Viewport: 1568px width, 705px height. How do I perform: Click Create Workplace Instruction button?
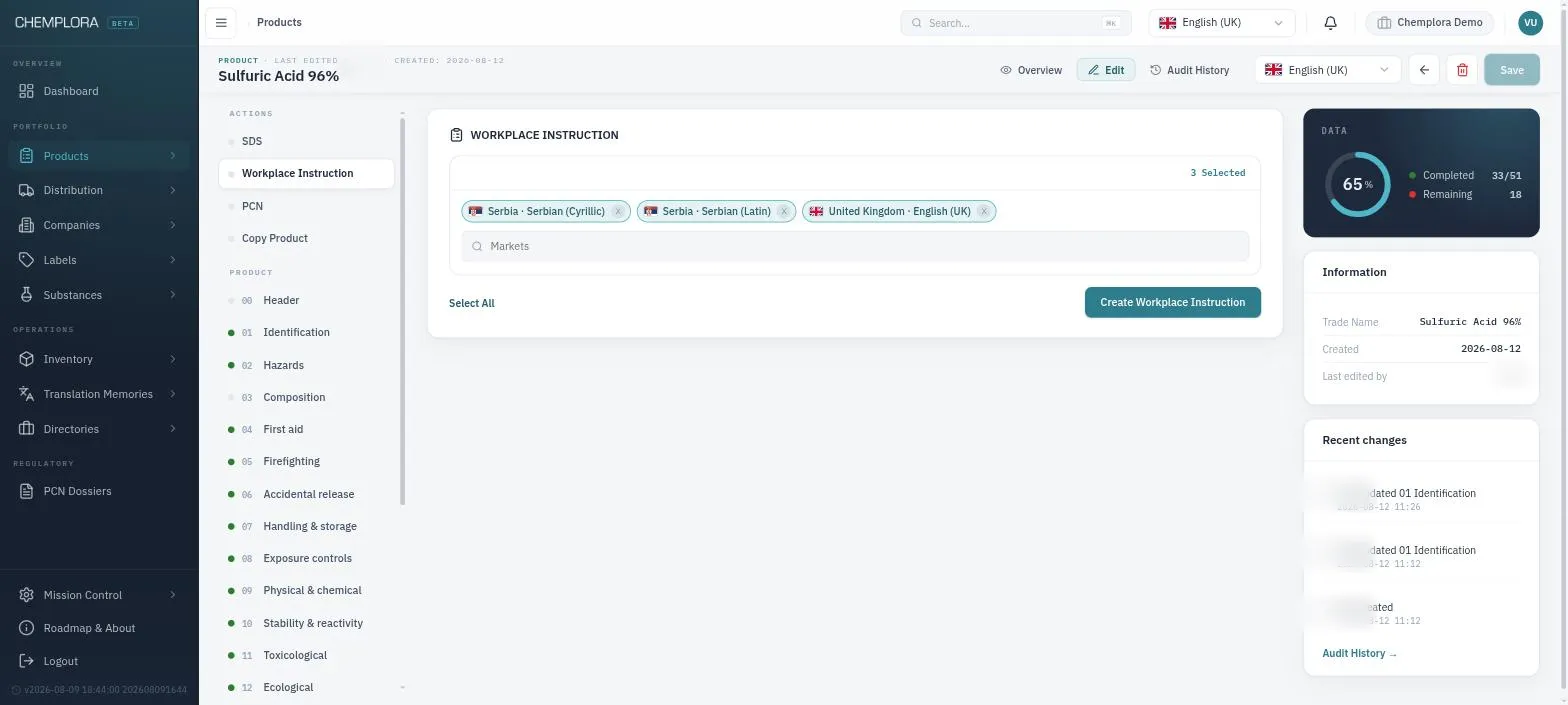1172,302
